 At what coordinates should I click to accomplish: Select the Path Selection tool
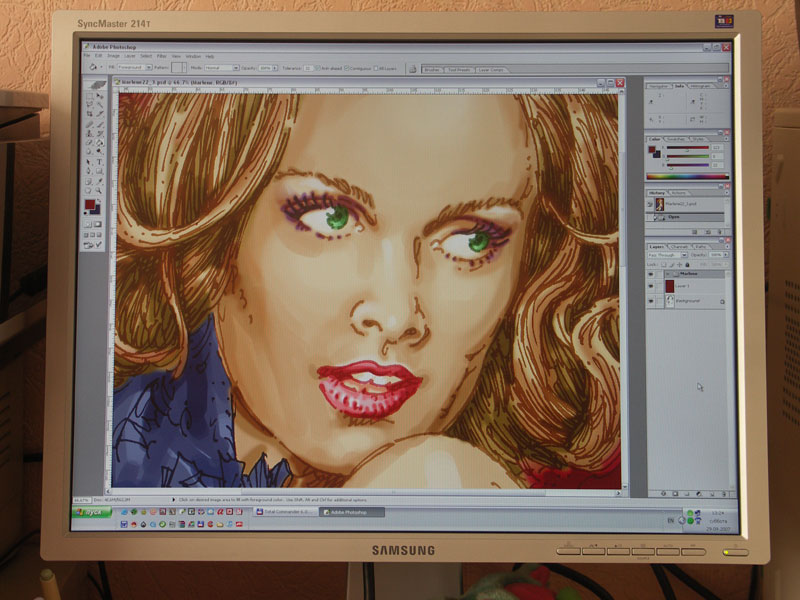tap(90, 162)
